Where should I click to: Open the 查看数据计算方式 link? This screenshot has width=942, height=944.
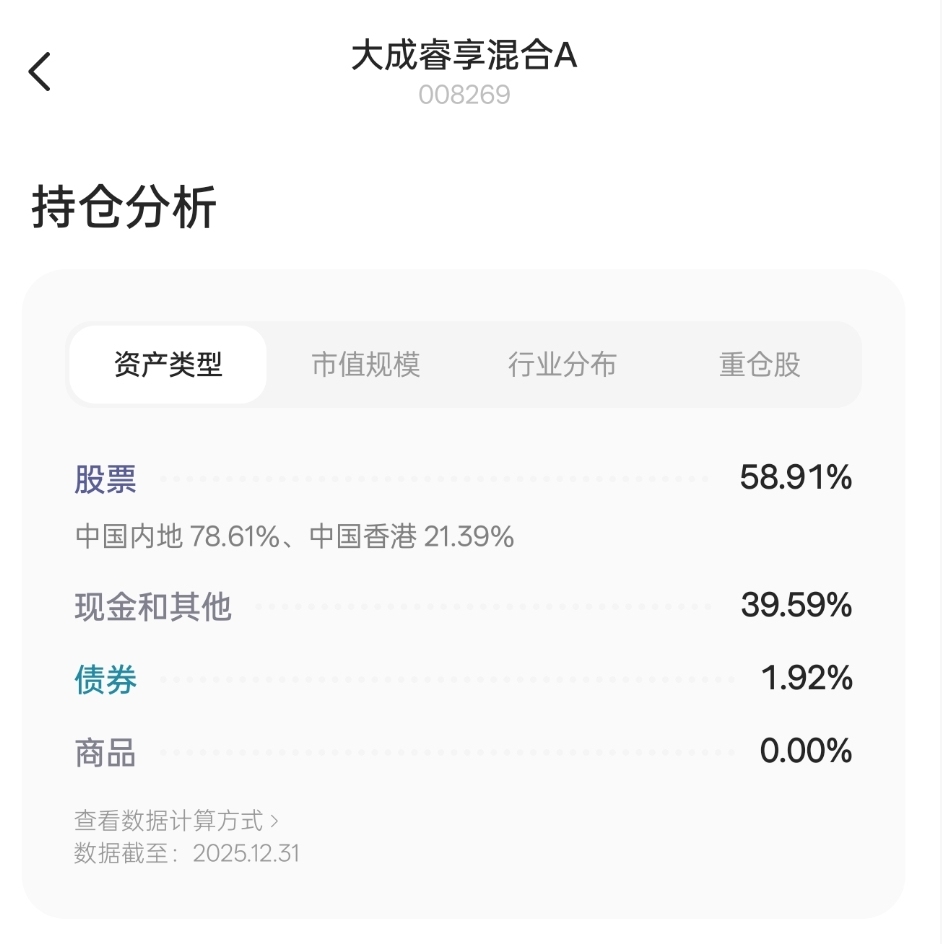(168, 821)
